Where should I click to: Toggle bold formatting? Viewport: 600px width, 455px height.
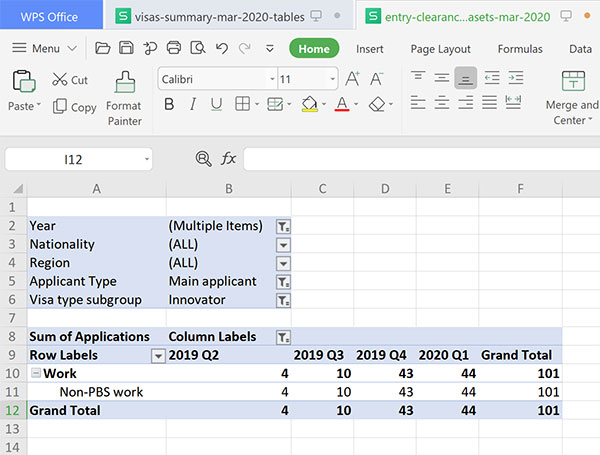[169, 104]
